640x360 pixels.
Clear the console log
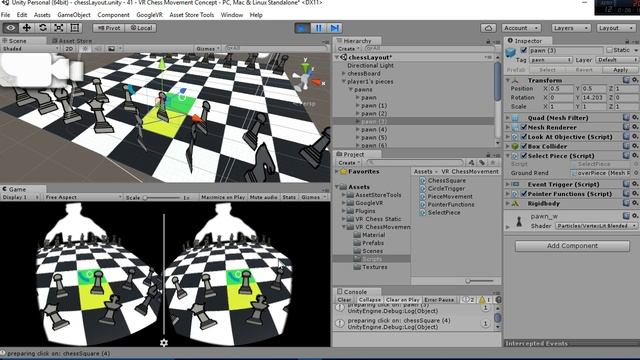click(344, 300)
